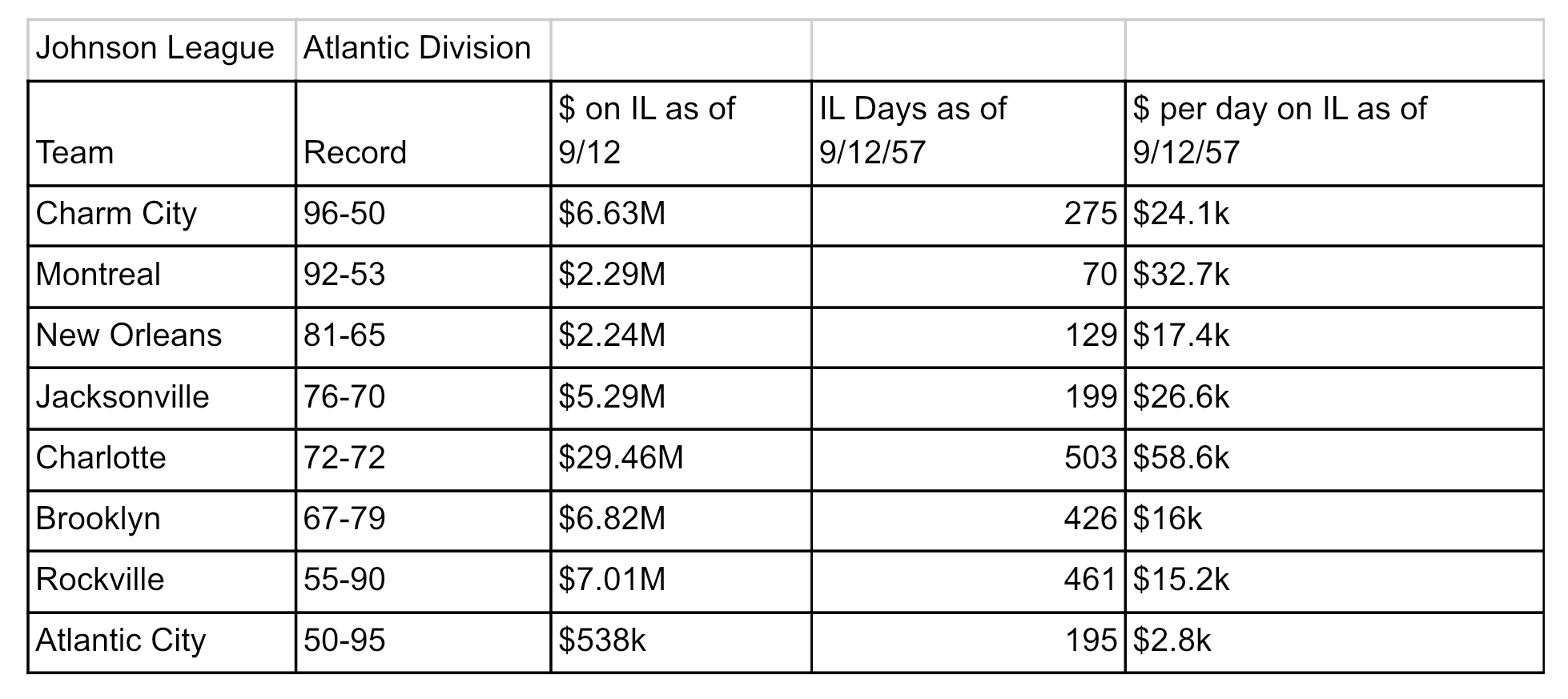
Task: Select Charlotte's $58.6k per day cell
Action: (x=1335, y=460)
